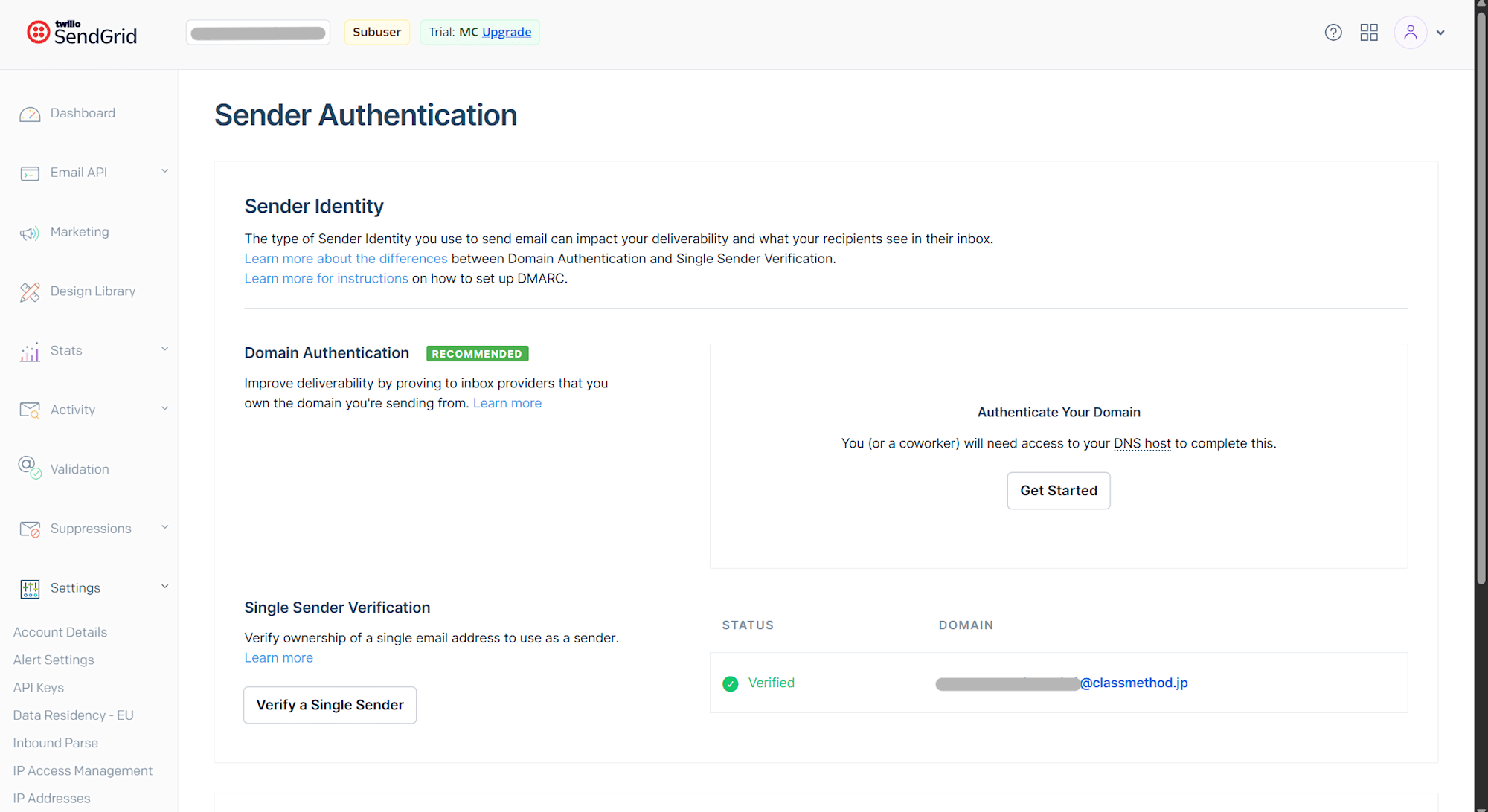
Task: Open the Marketing menu item
Action: click(x=80, y=232)
